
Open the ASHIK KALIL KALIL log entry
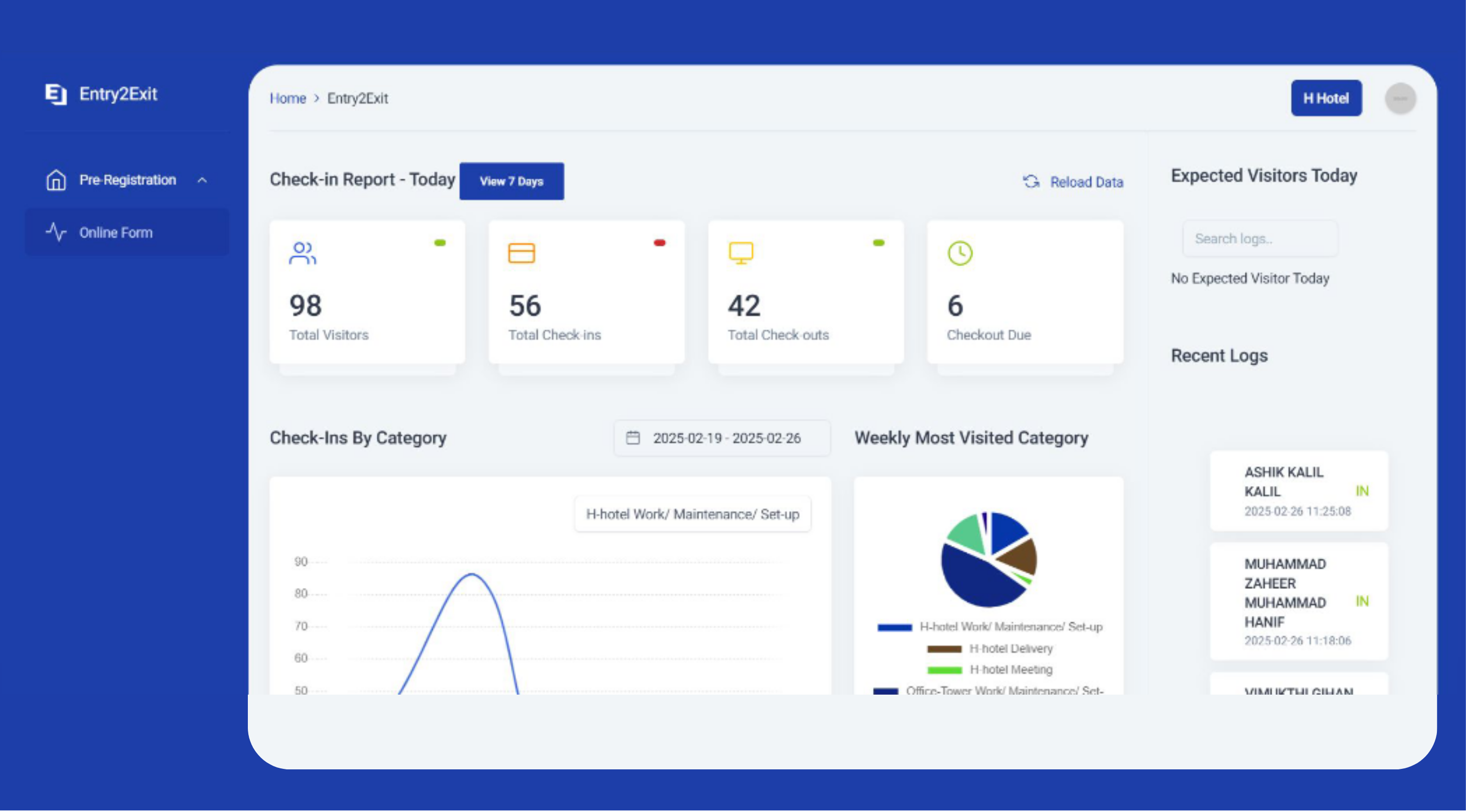[x=1299, y=491]
